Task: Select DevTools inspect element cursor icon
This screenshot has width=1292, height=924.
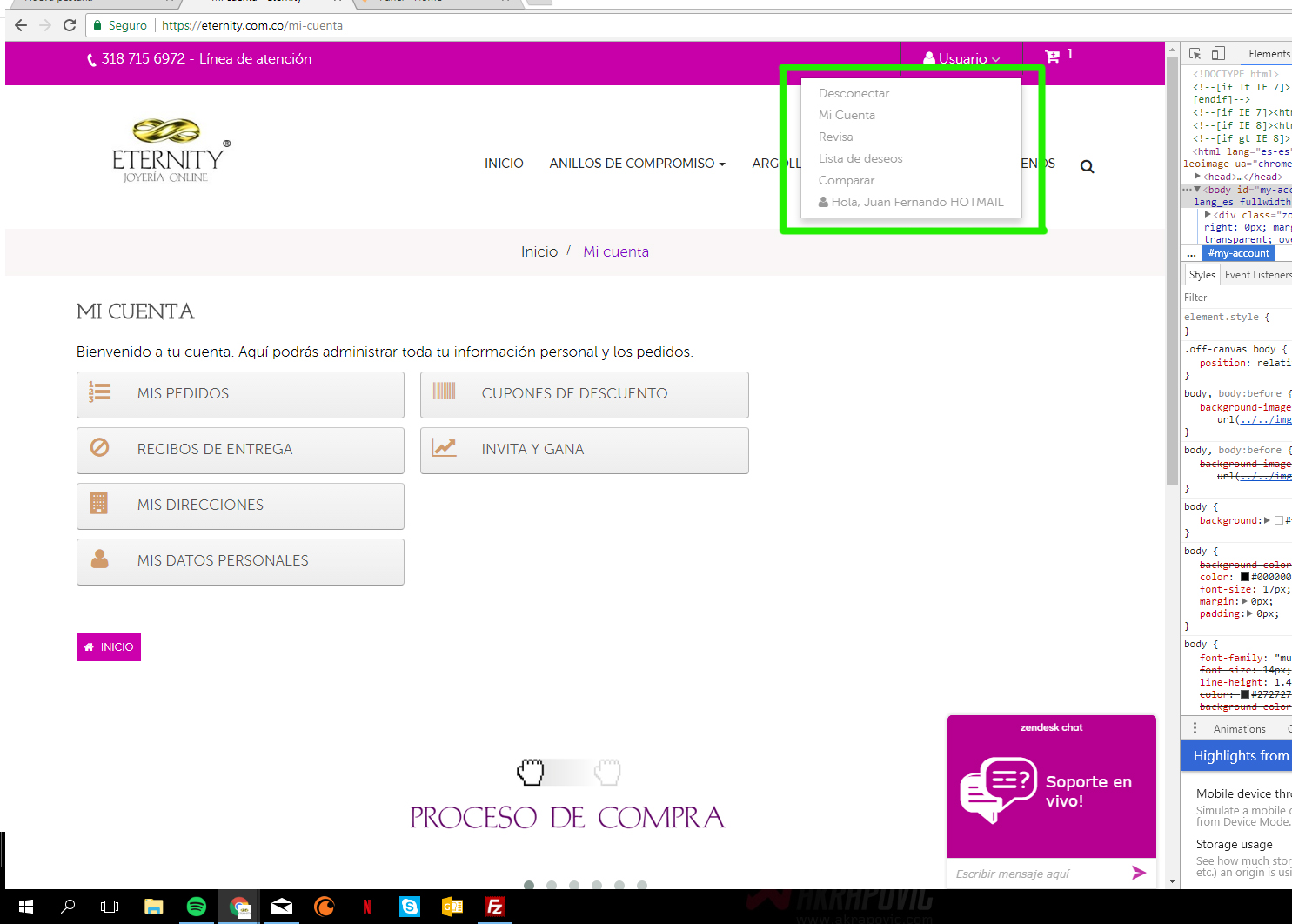Action: click(1195, 54)
